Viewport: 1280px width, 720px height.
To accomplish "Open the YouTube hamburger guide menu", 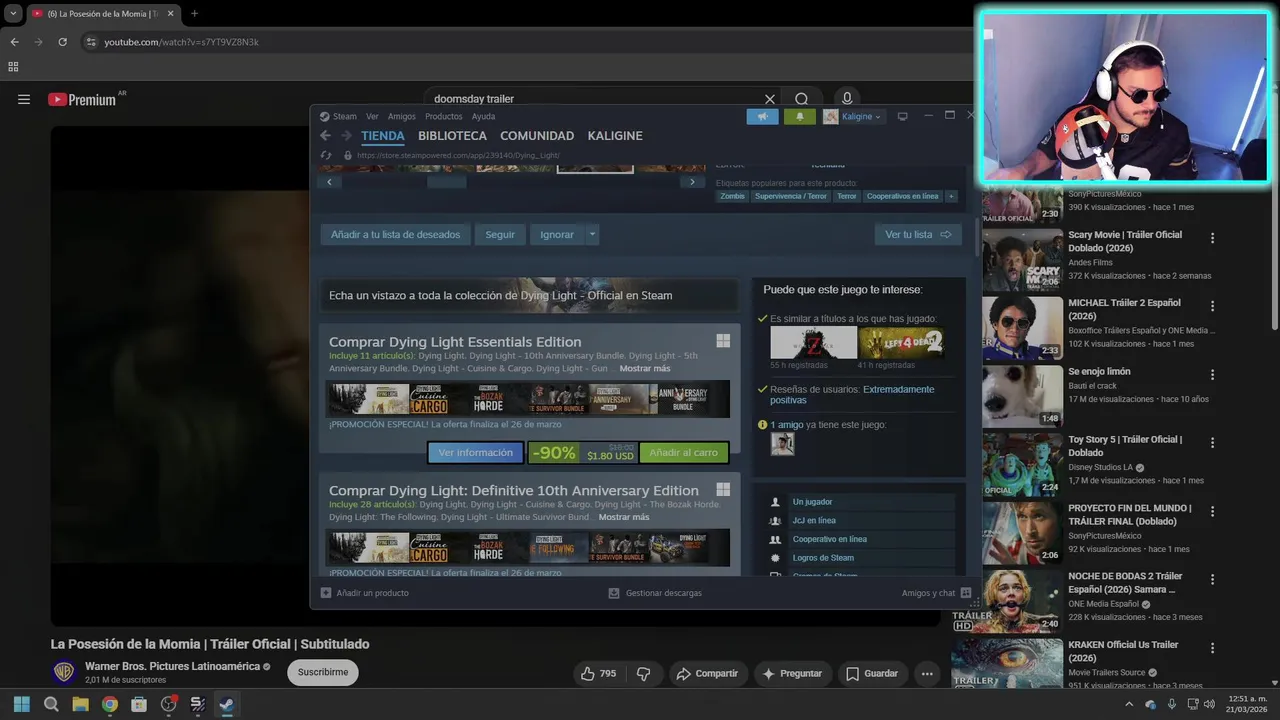I will point(24,99).
